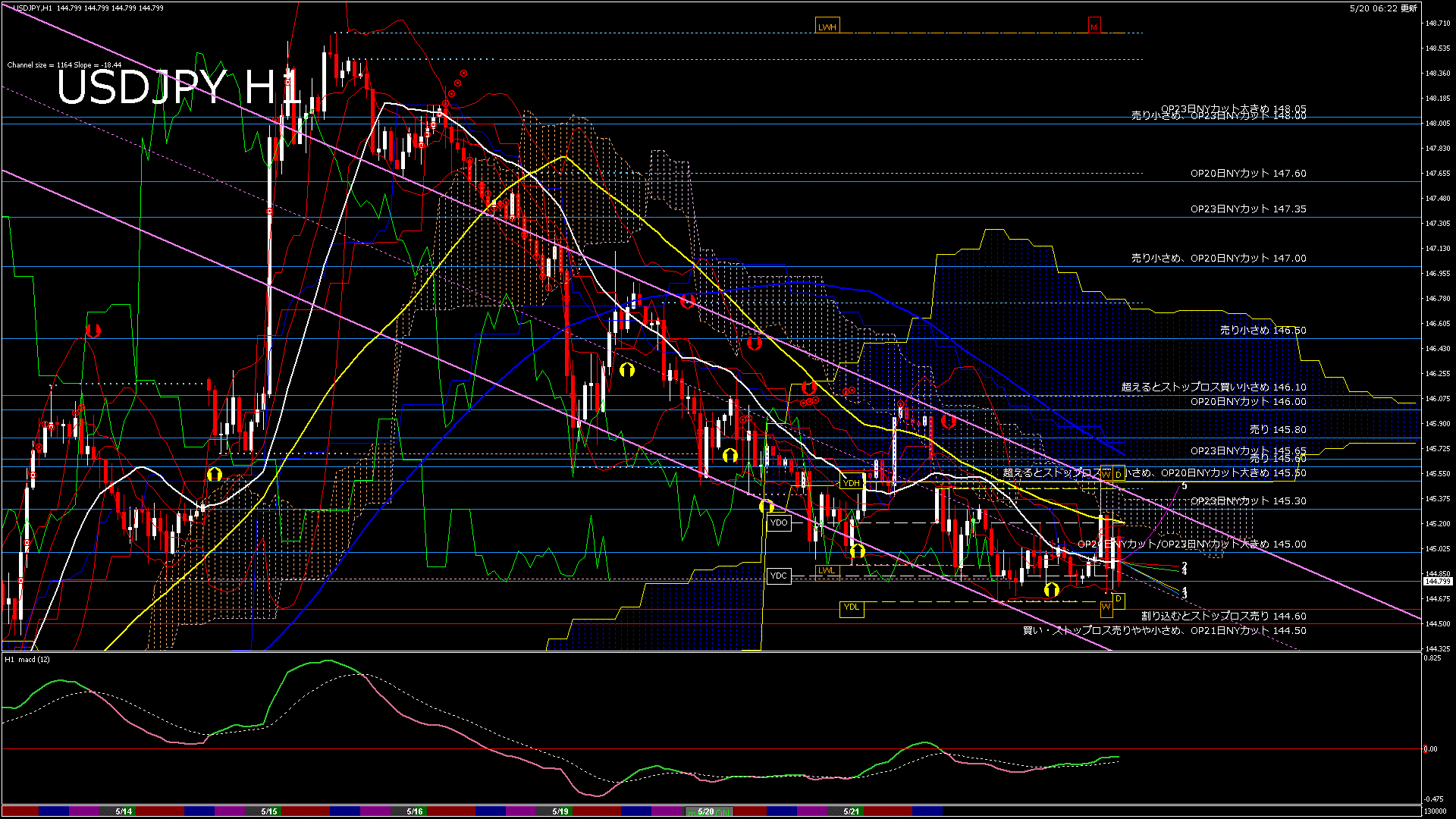Click the 5/20 06:22 更新 timestamp
This screenshot has height=819, width=1456.
point(1383,8)
